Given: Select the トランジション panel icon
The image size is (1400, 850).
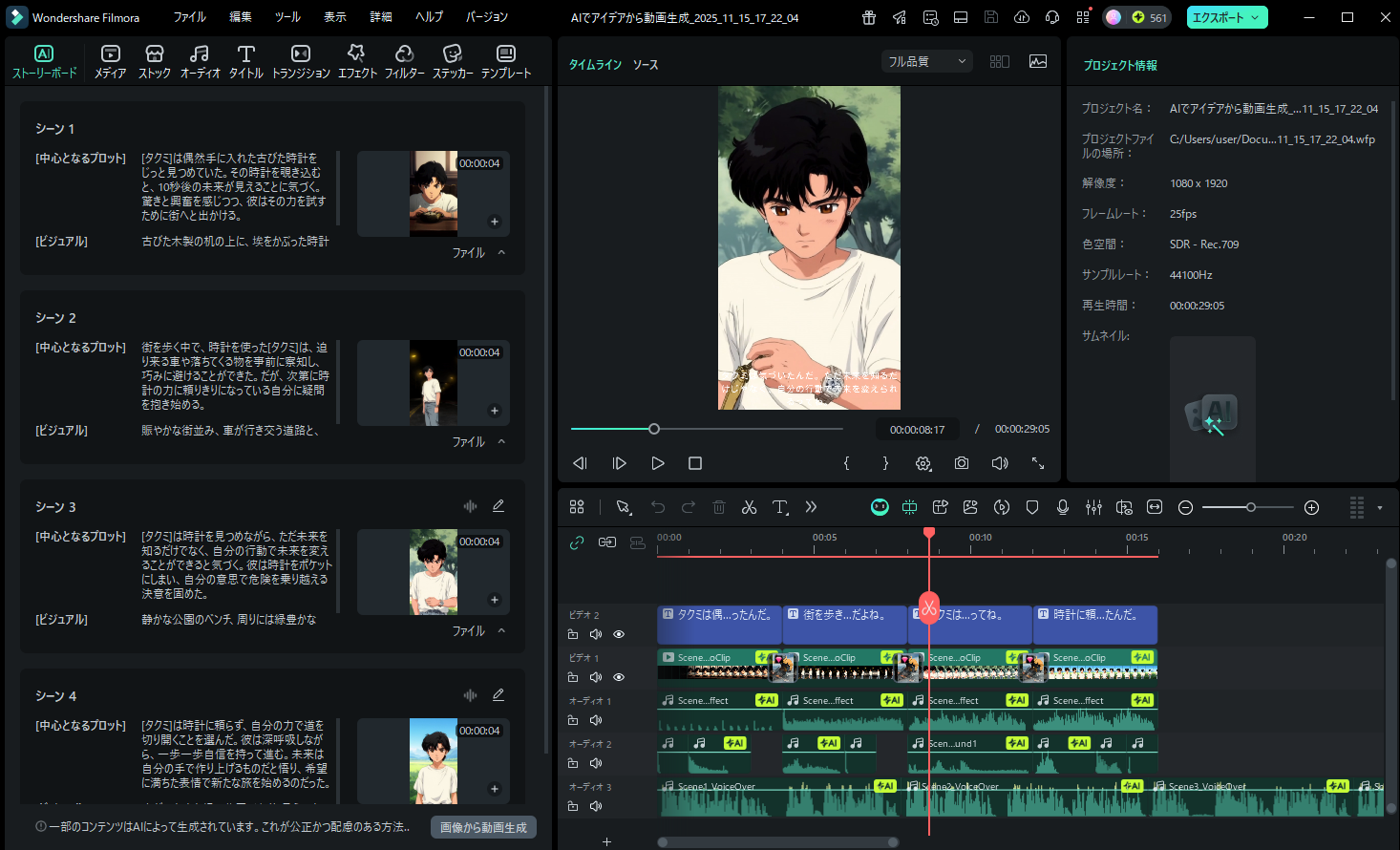Looking at the screenshot, I should (x=301, y=59).
